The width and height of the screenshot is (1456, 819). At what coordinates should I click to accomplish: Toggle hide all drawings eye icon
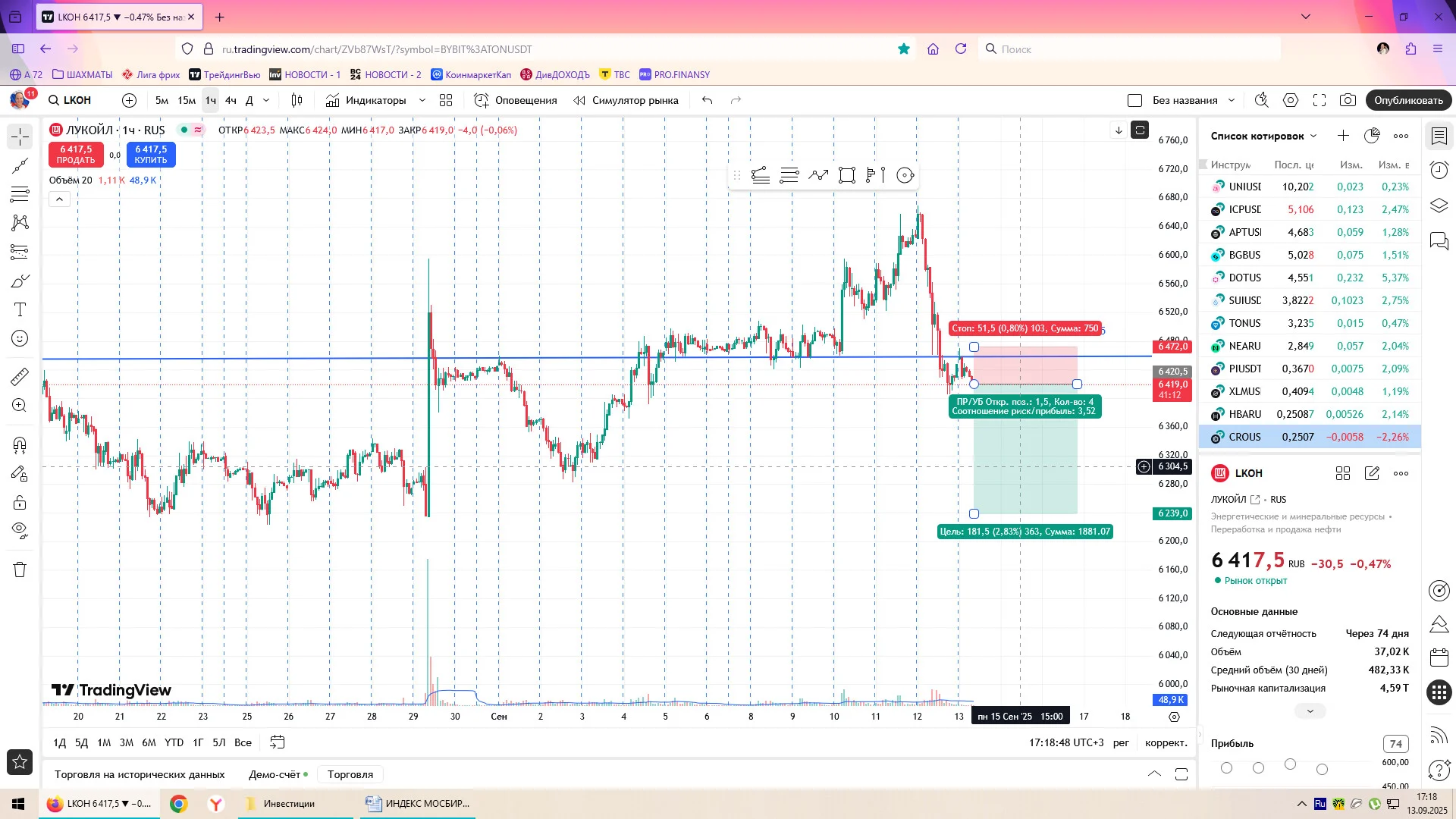(20, 530)
